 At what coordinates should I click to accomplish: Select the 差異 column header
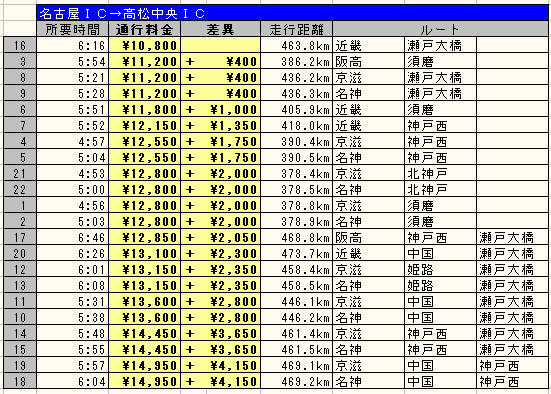[220, 29]
